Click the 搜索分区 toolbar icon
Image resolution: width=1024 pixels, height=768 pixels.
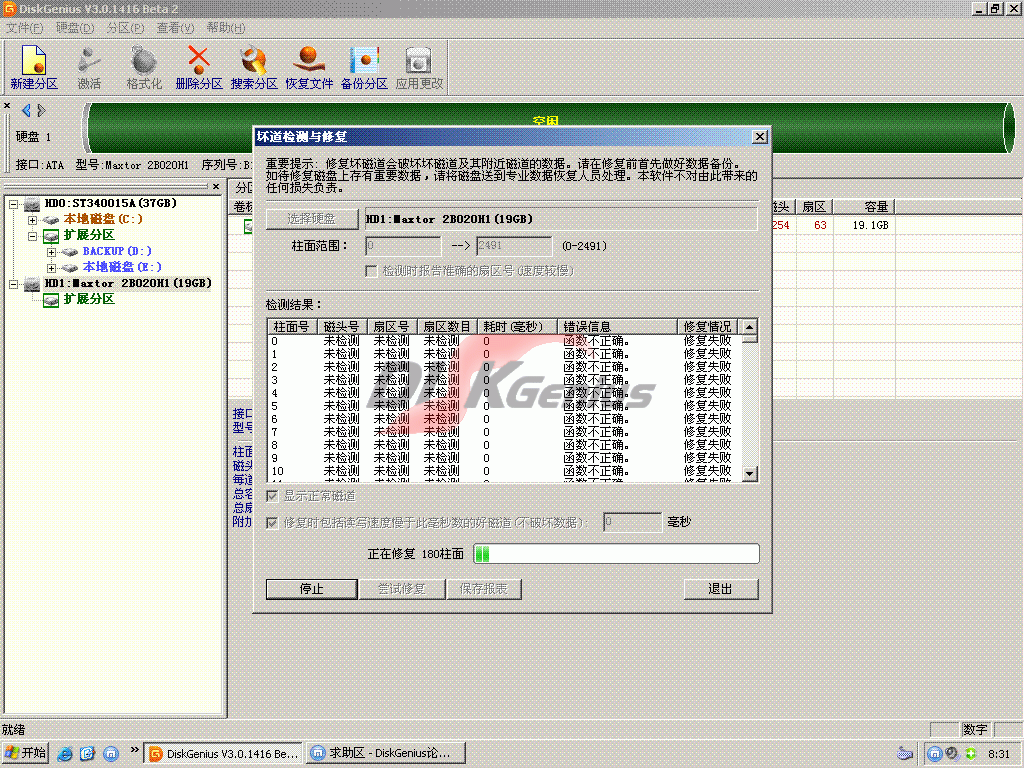254,67
